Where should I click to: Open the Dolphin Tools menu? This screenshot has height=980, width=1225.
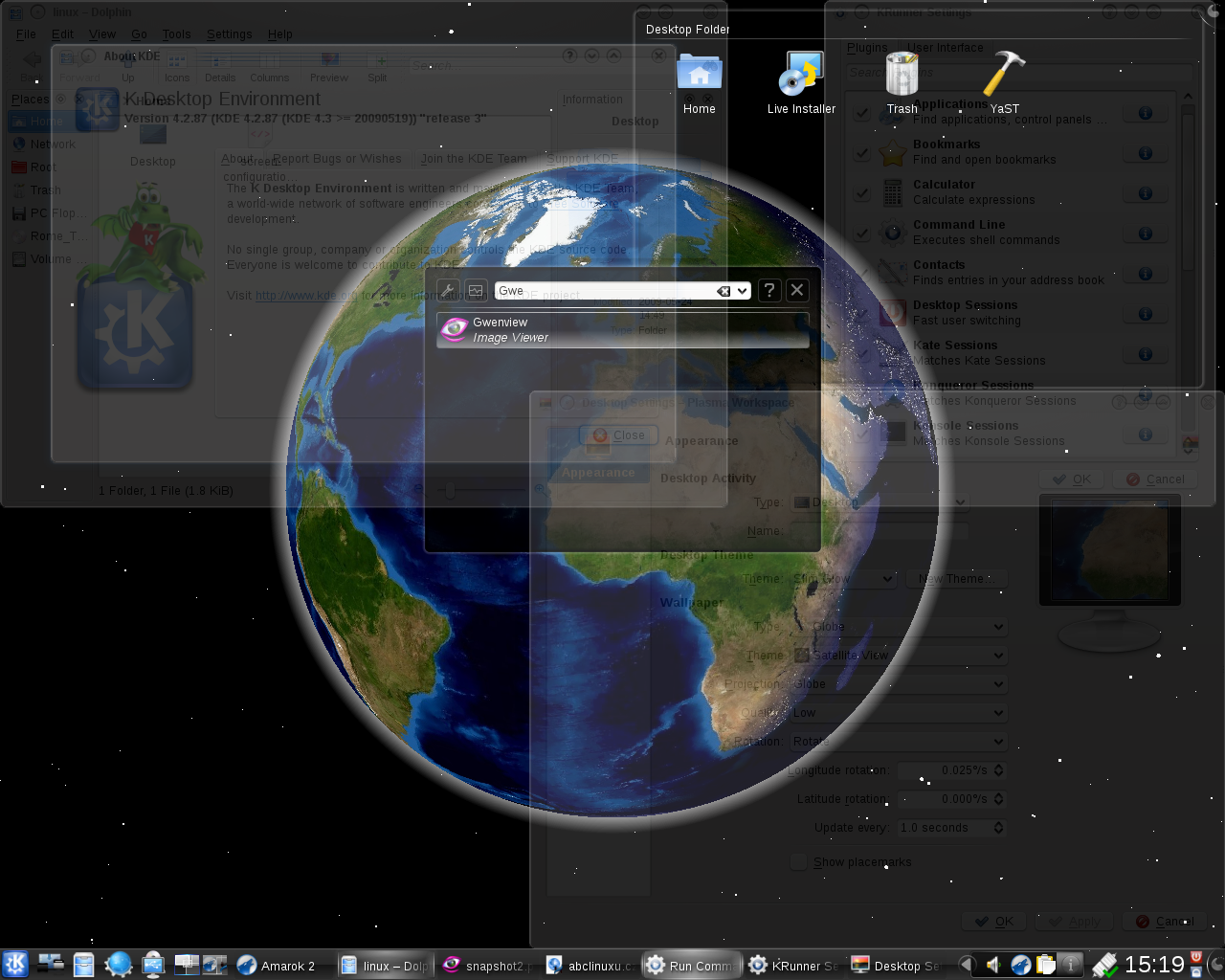click(176, 34)
